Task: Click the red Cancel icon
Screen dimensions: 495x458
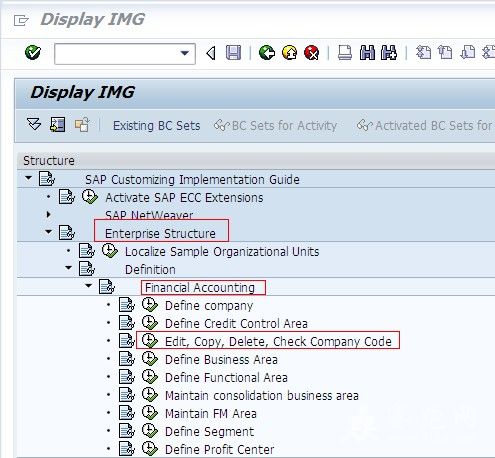Action: pyautogui.click(x=312, y=53)
